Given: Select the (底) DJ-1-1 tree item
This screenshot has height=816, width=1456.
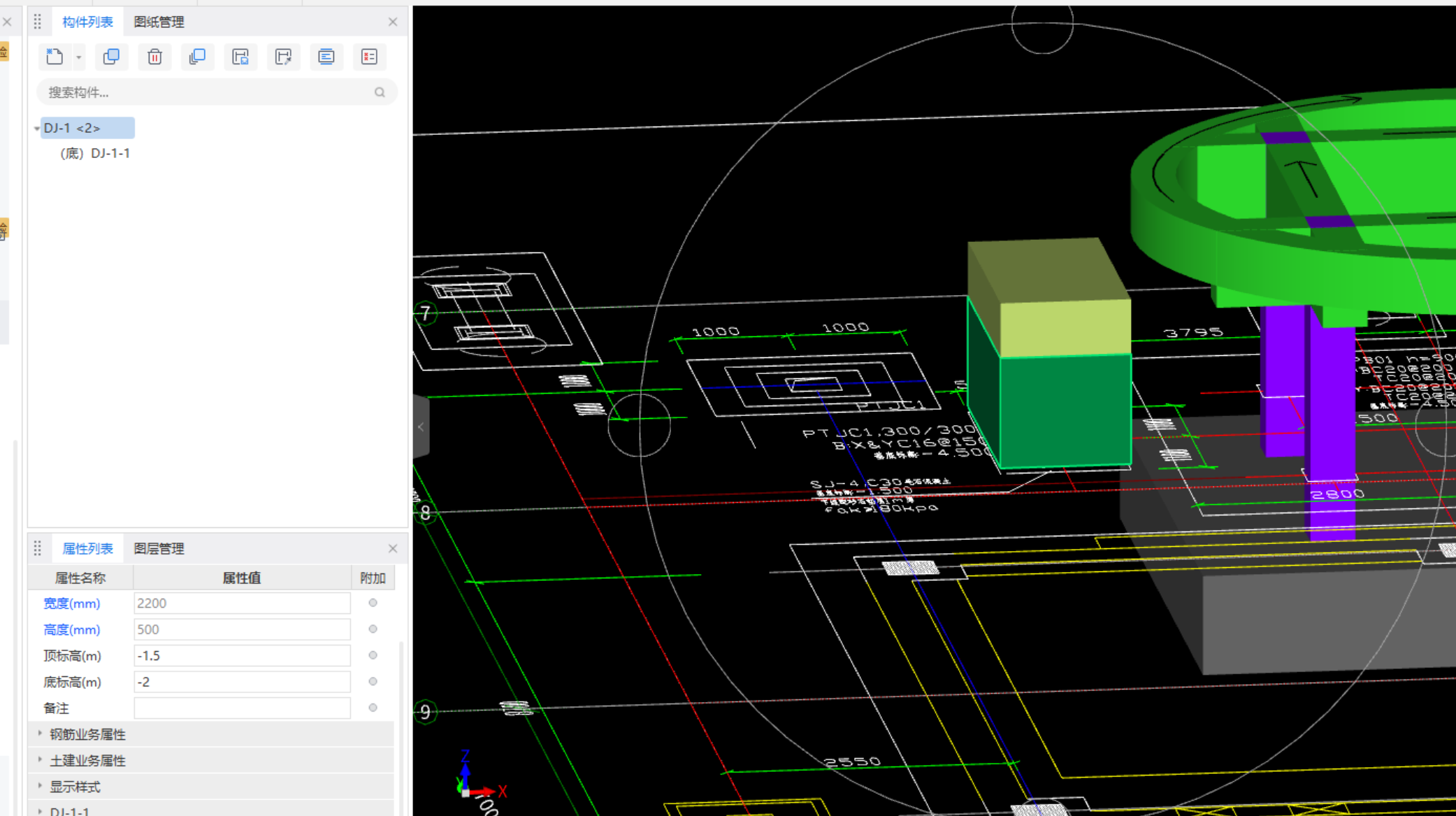Looking at the screenshot, I should click(96, 153).
